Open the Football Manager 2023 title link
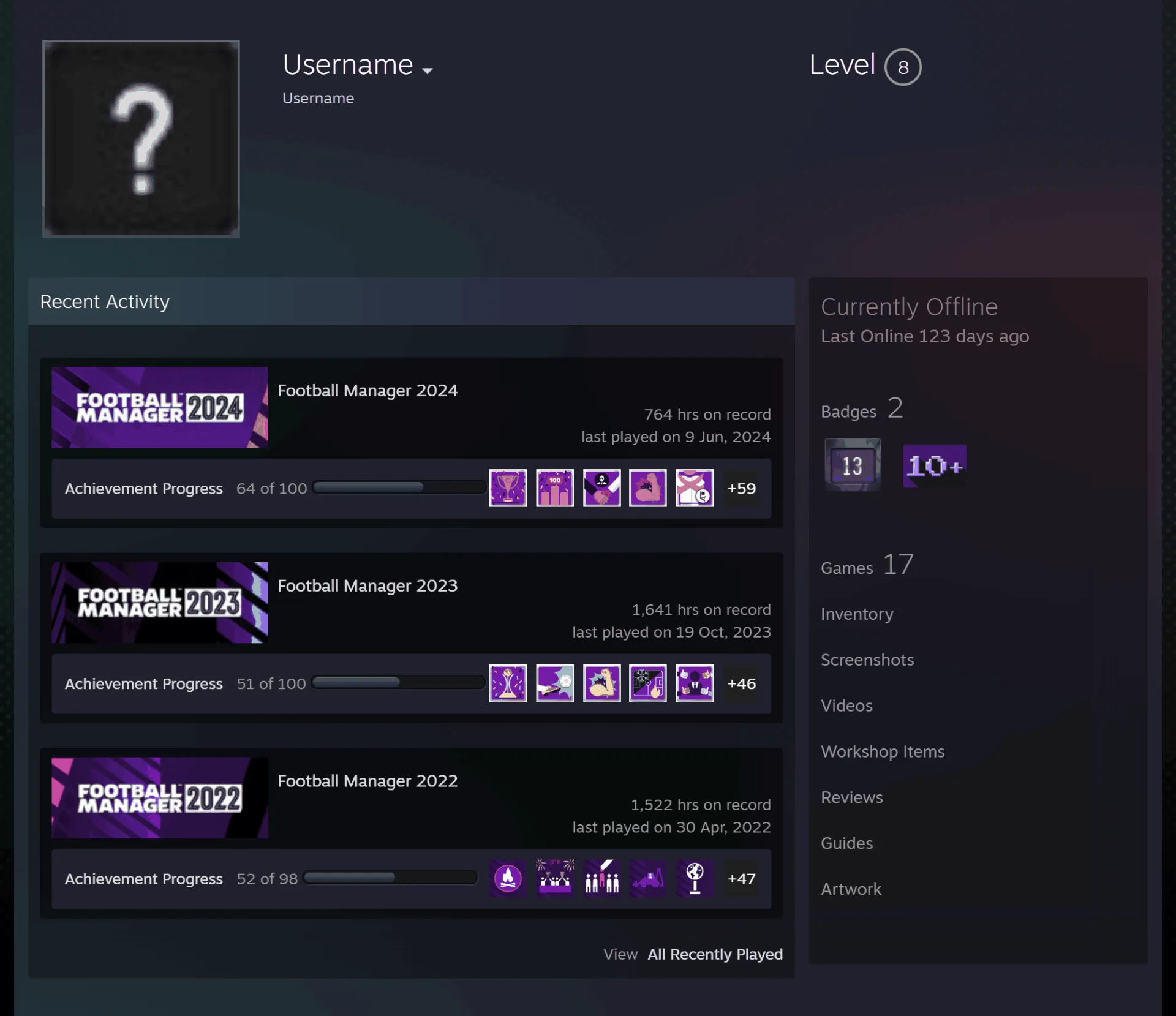Viewport: 1176px width, 1016px height. [x=367, y=585]
